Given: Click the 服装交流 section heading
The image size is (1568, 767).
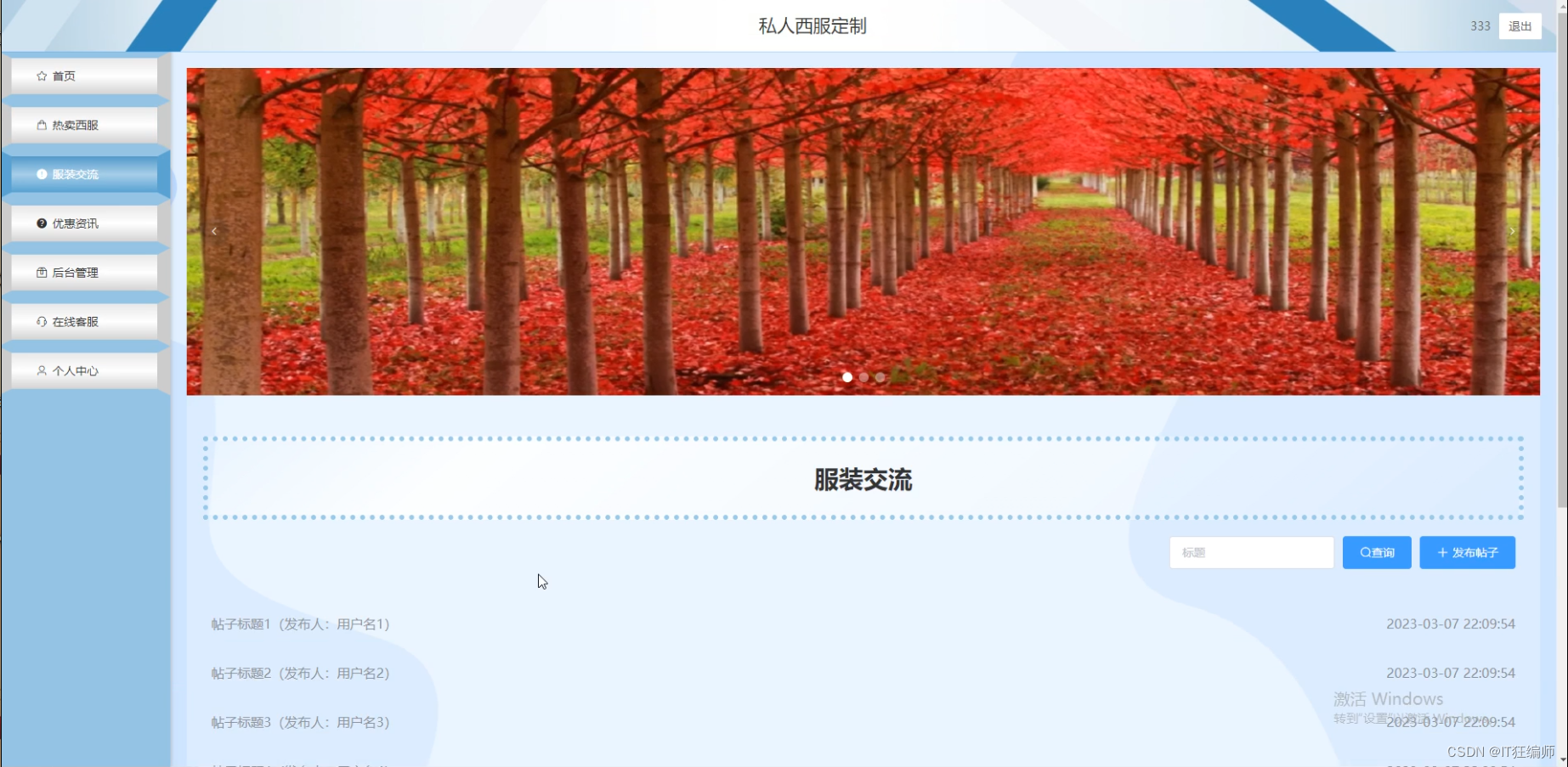Looking at the screenshot, I should (863, 480).
